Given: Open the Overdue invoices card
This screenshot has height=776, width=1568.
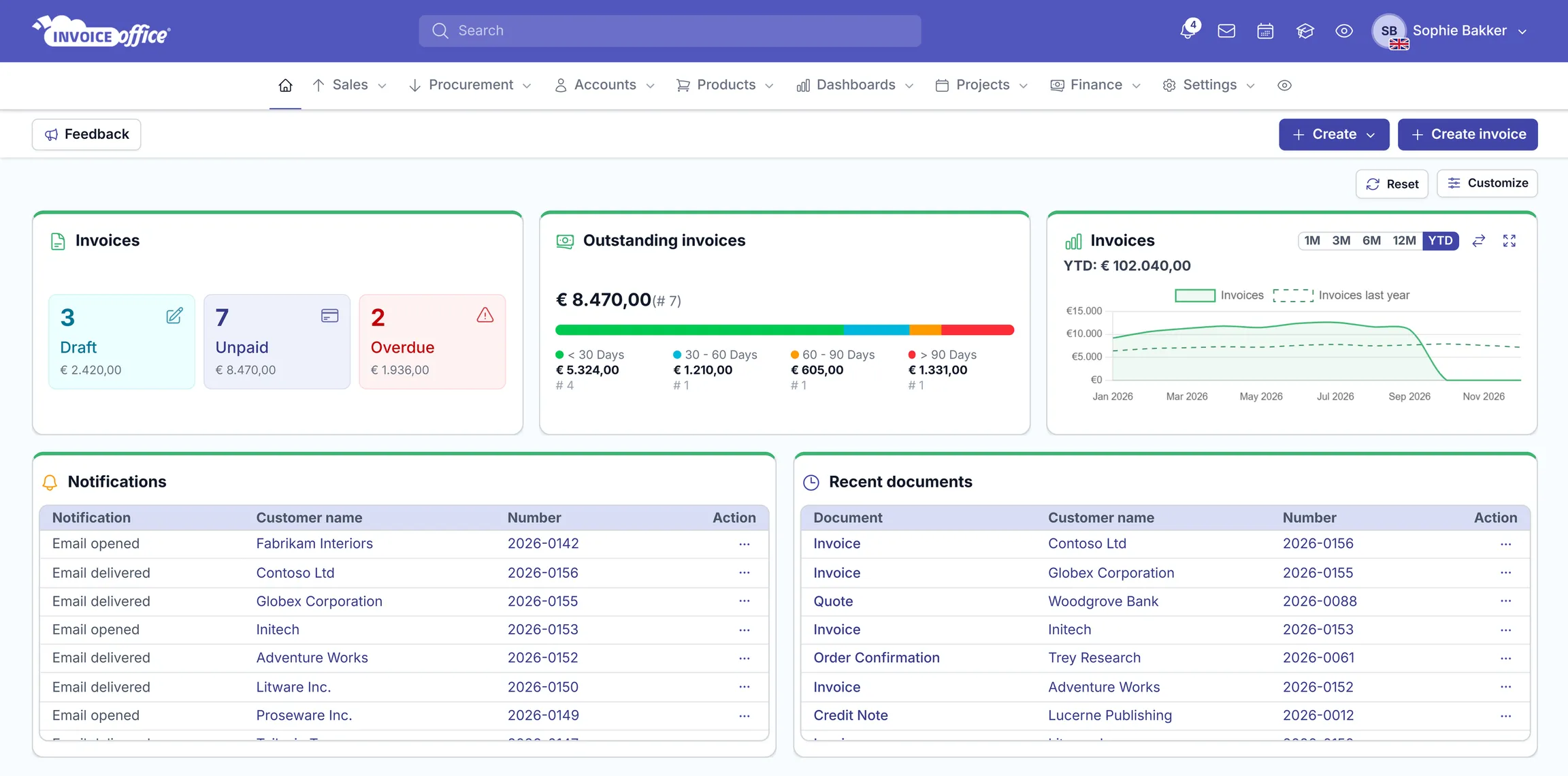Looking at the screenshot, I should point(432,342).
